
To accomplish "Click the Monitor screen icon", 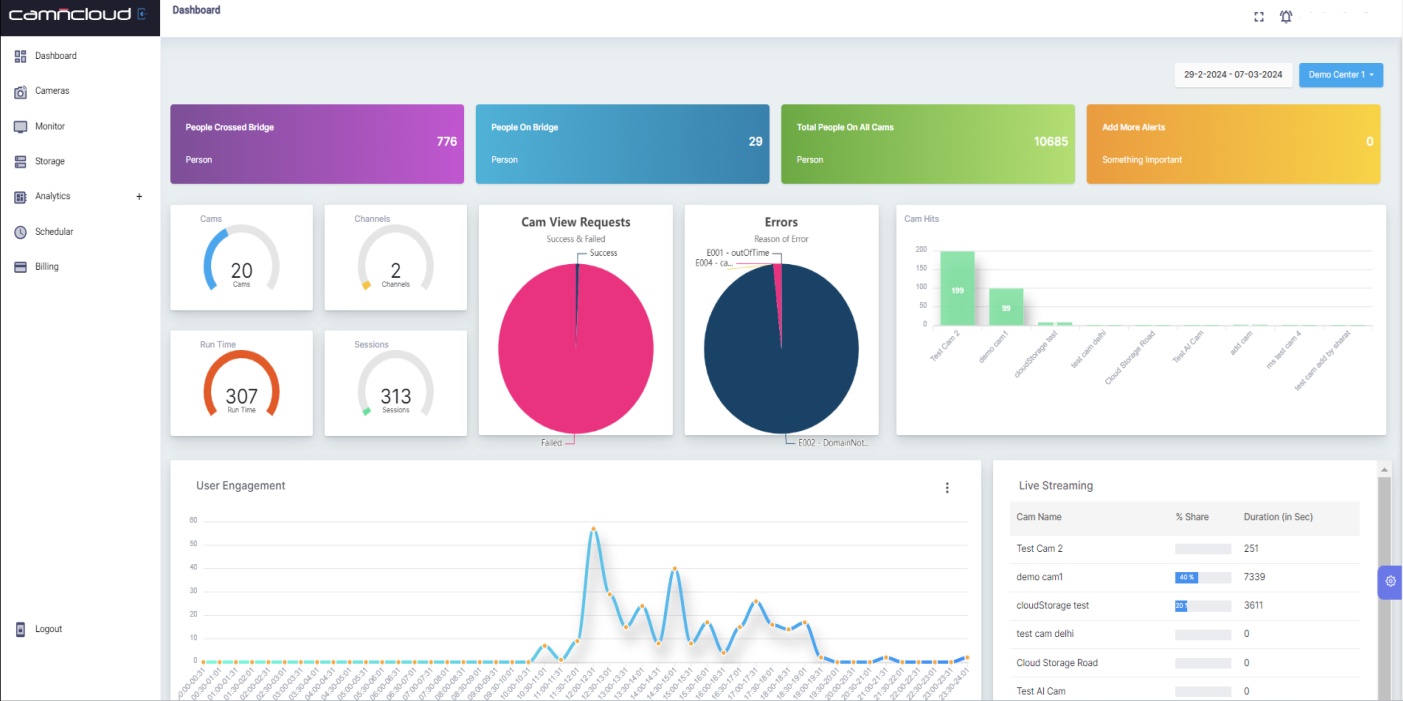I will pyautogui.click(x=20, y=127).
